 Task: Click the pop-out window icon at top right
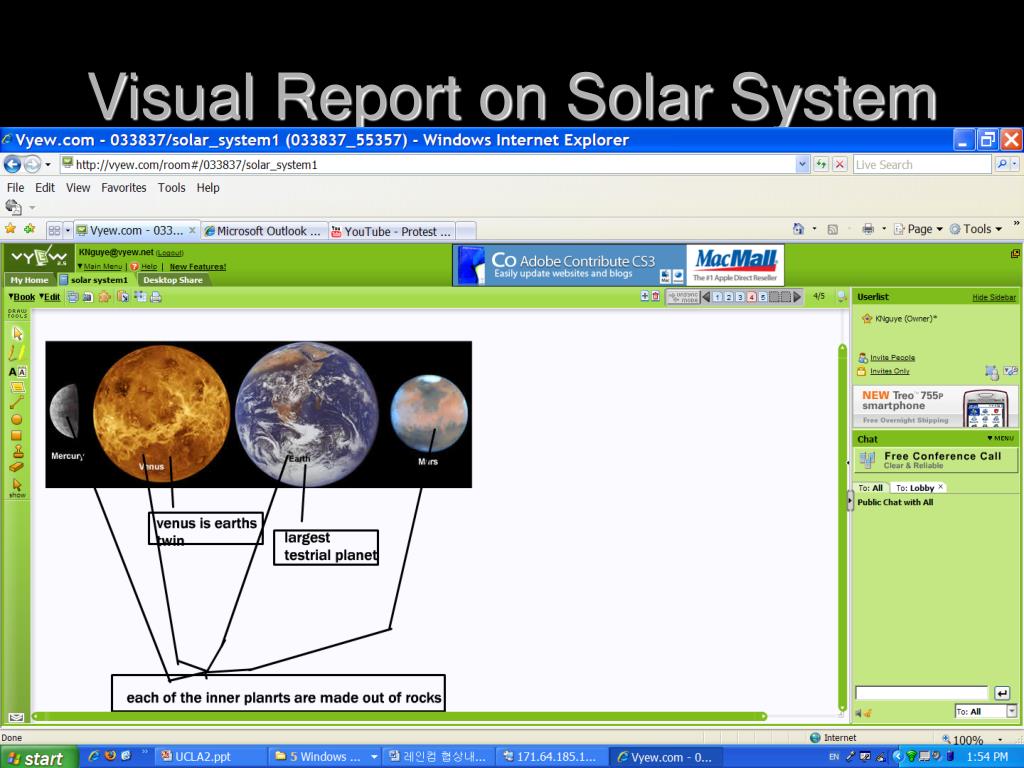pyautogui.click(x=1015, y=253)
